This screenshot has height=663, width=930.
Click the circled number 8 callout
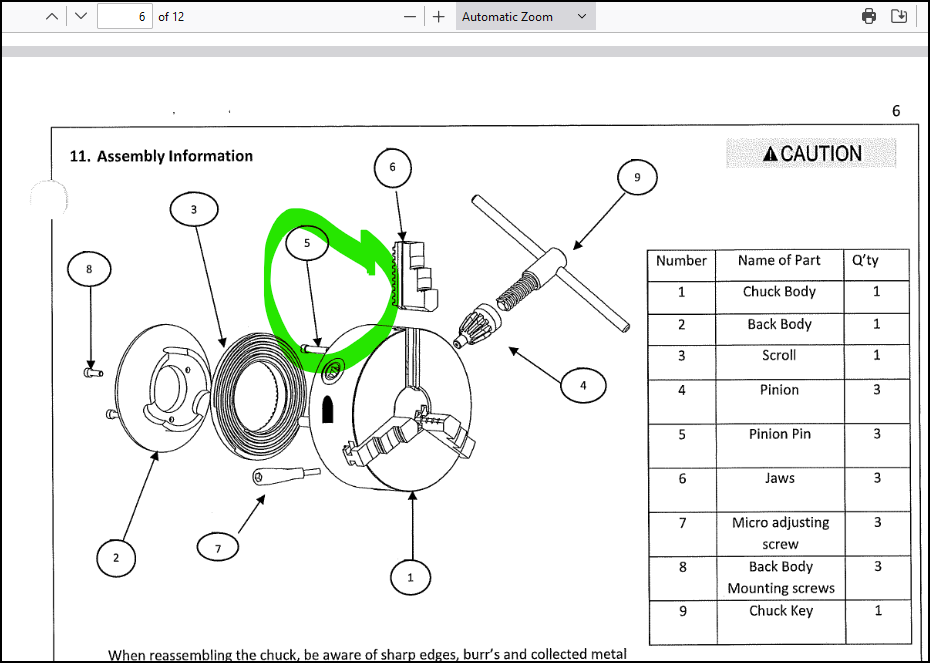pyautogui.click(x=89, y=269)
